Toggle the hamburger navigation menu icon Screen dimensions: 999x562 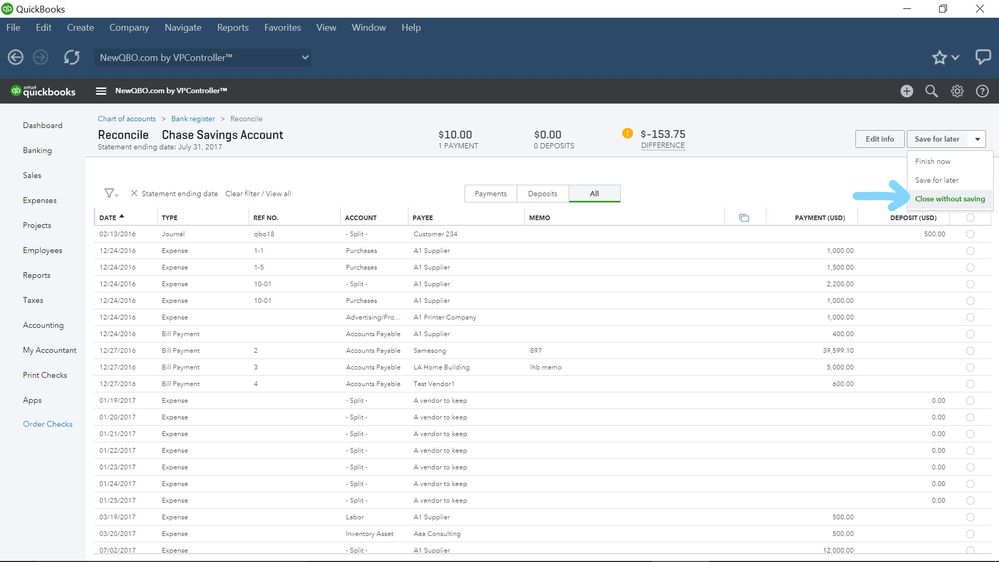point(101,91)
